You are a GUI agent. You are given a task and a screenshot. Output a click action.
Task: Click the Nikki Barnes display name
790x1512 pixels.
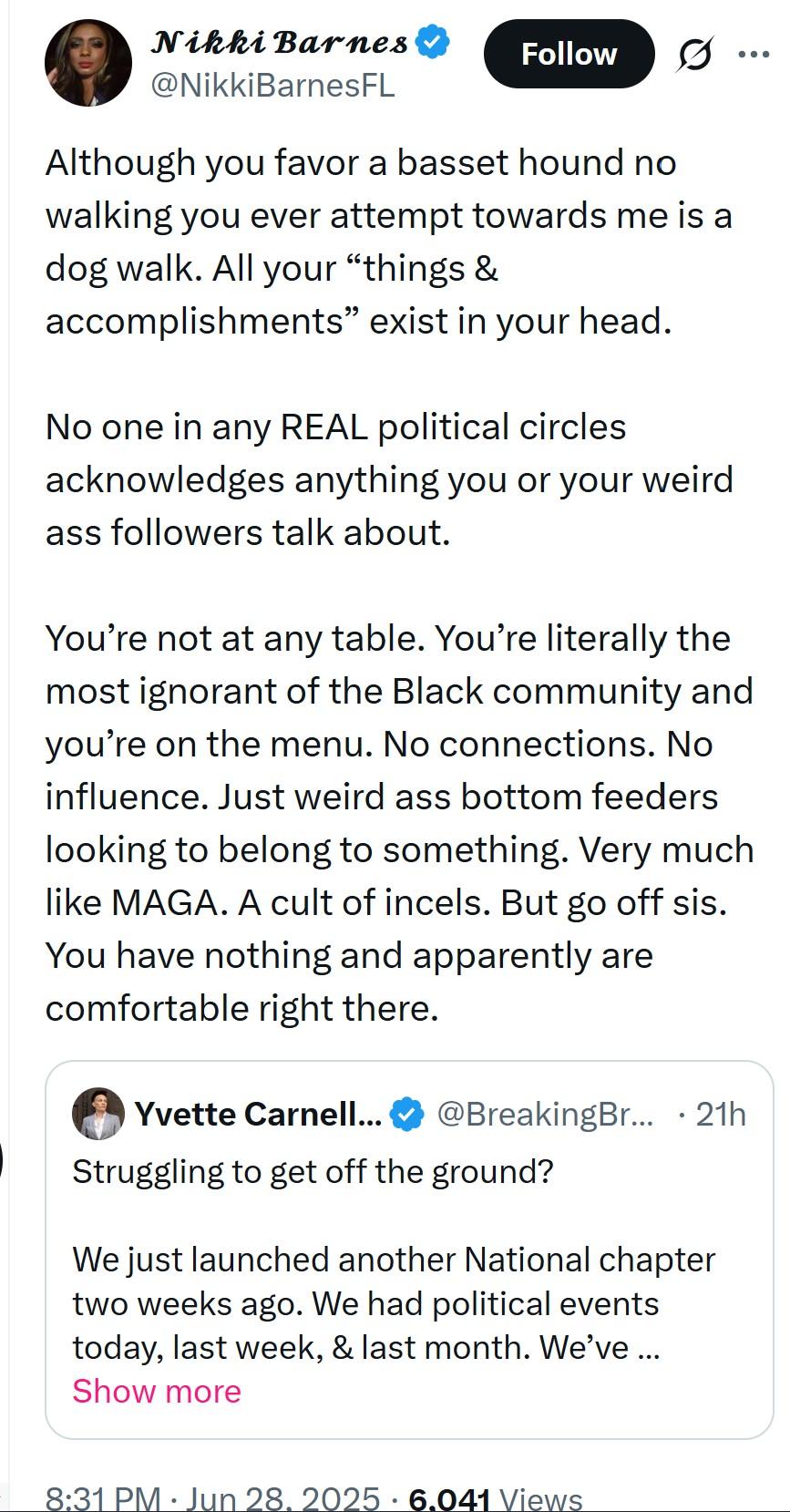(280, 42)
